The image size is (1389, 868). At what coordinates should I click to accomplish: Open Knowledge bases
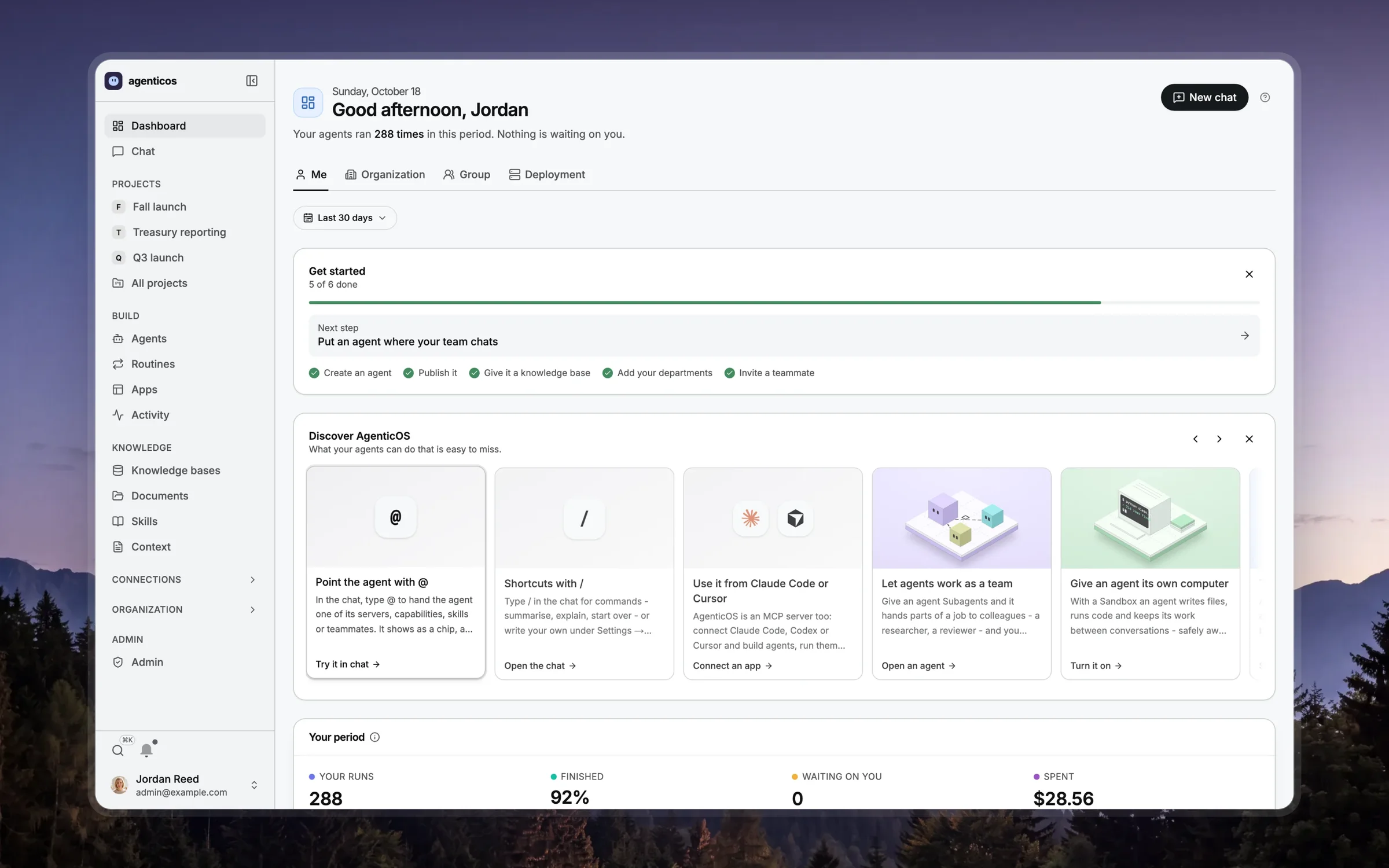(185, 470)
